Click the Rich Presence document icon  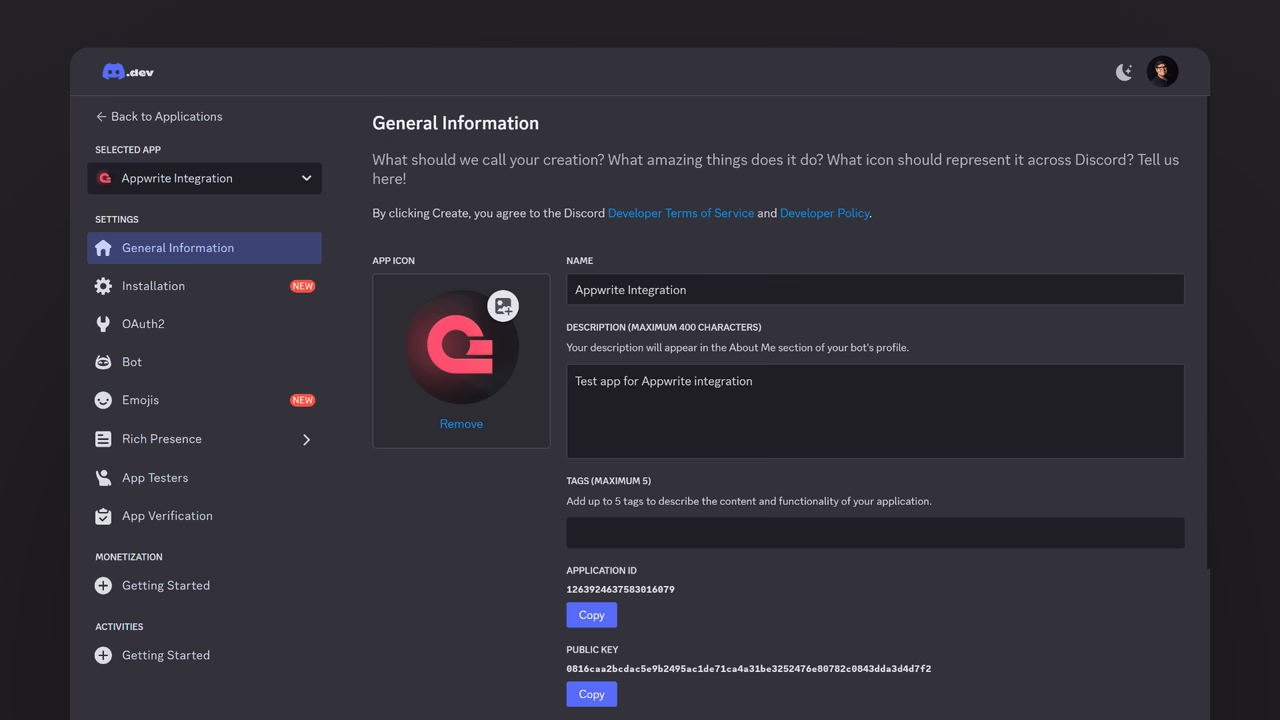(x=103, y=439)
